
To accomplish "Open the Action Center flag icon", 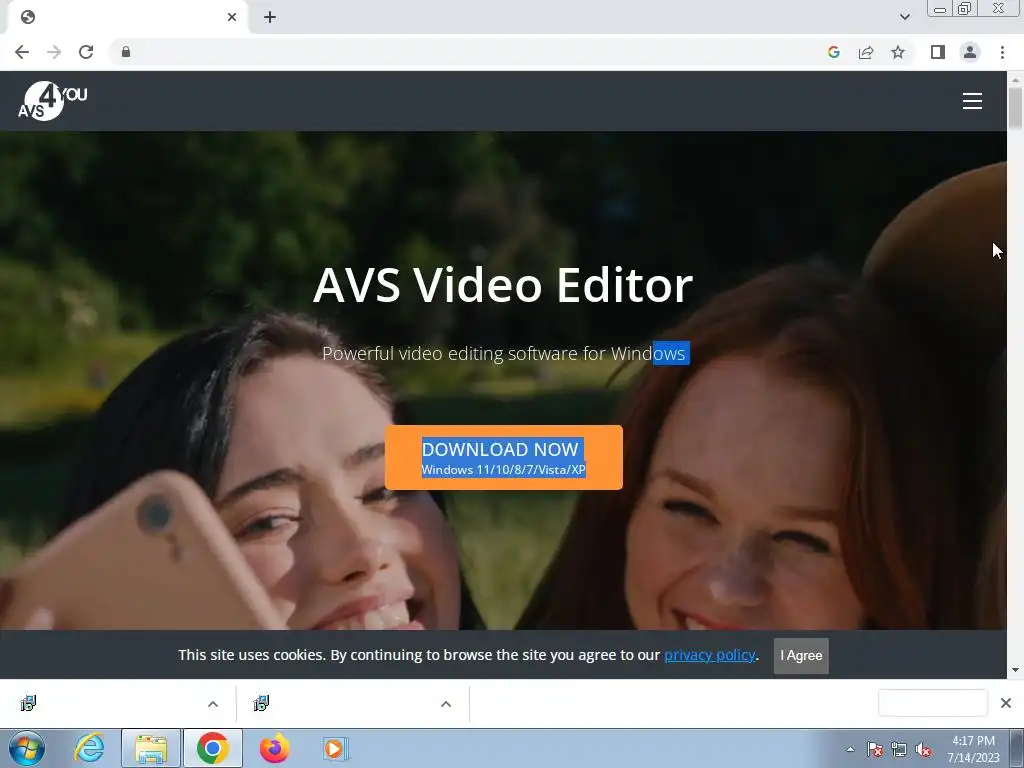I will tap(874, 749).
